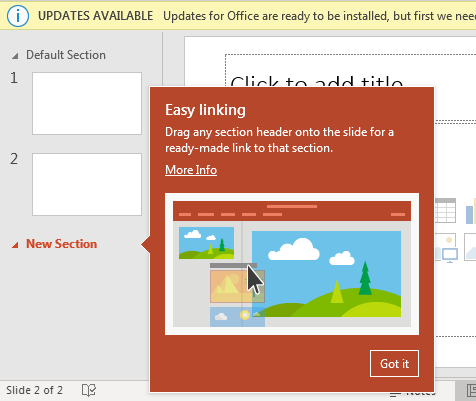Collapse the Default Section triangle
This screenshot has width=476, height=401.
pyautogui.click(x=15, y=56)
